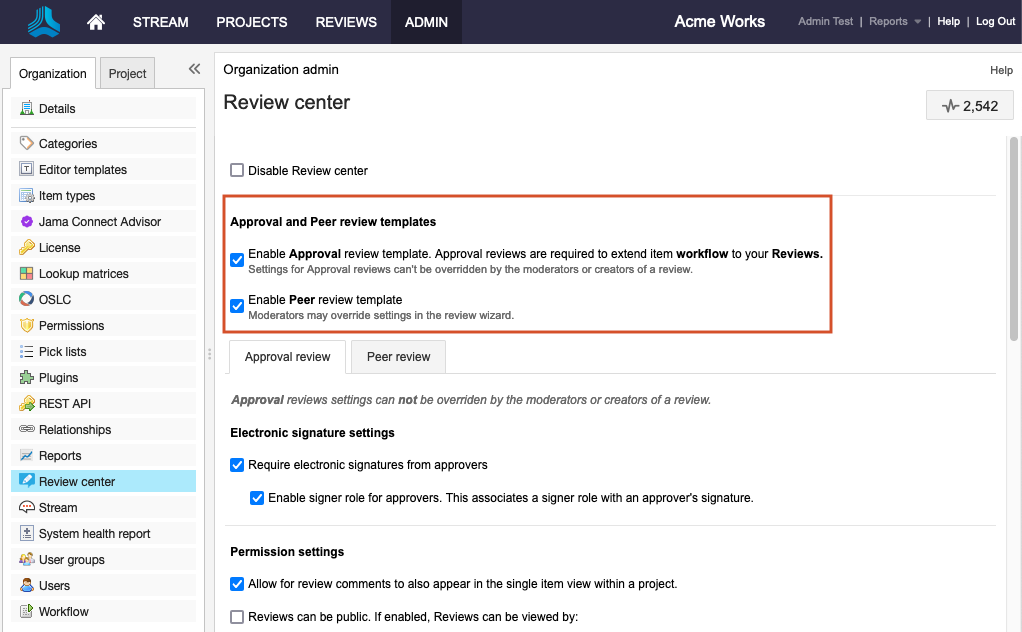Expand the Reports dropdown in header
The height and width of the screenshot is (632, 1022).
(895, 22)
